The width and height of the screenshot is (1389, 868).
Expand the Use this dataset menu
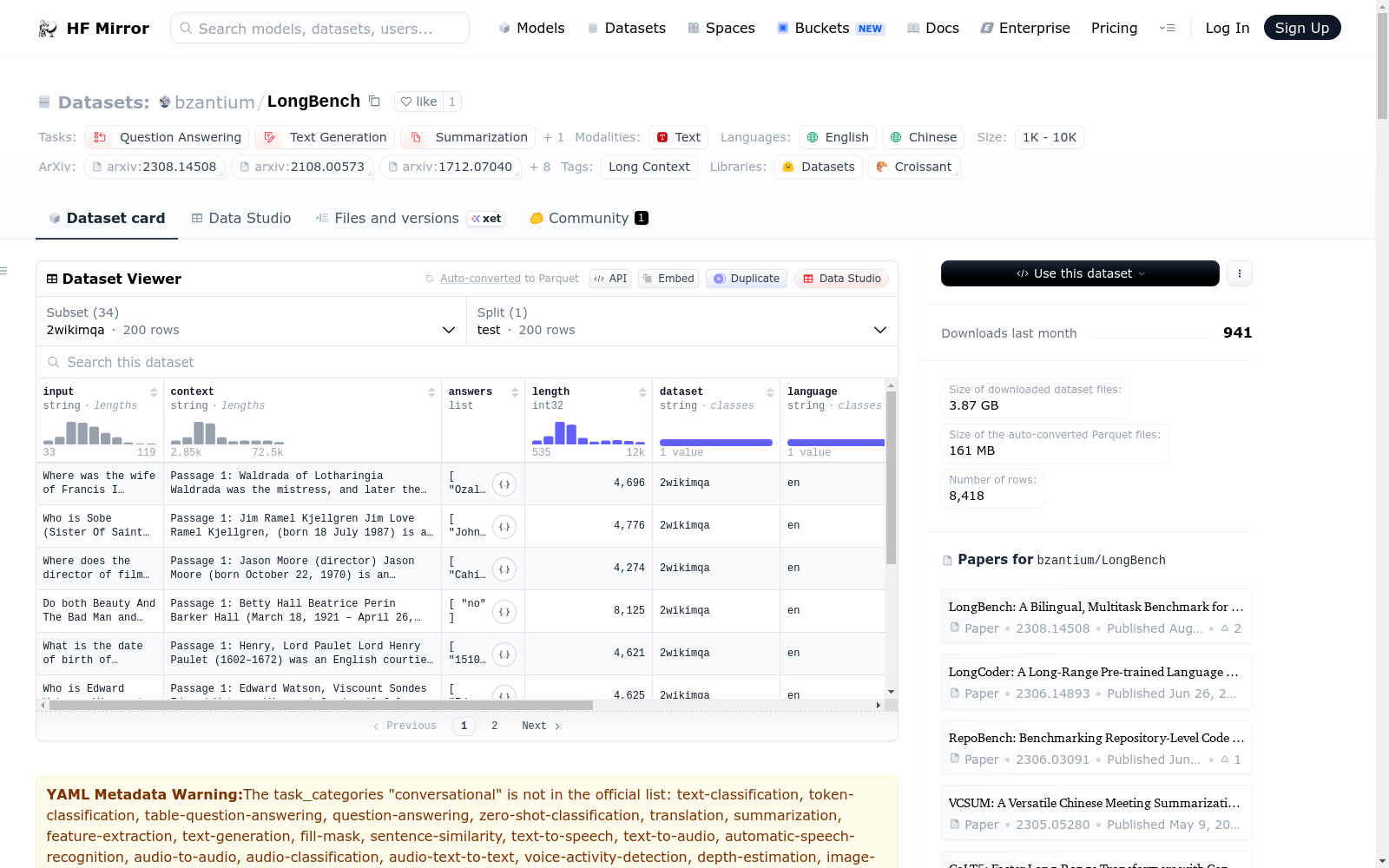tap(1080, 273)
